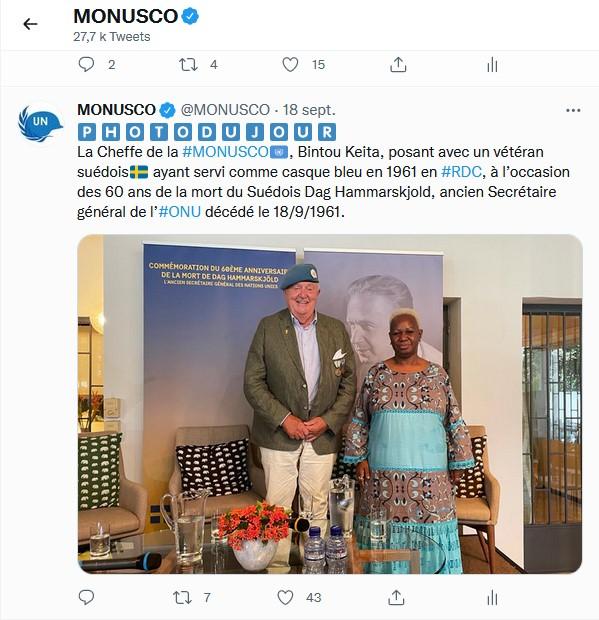Viewport: 599px width, 620px height.
Task: Open the 18 sept. tweet timestamp
Action: pyautogui.click(x=309, y=110)
